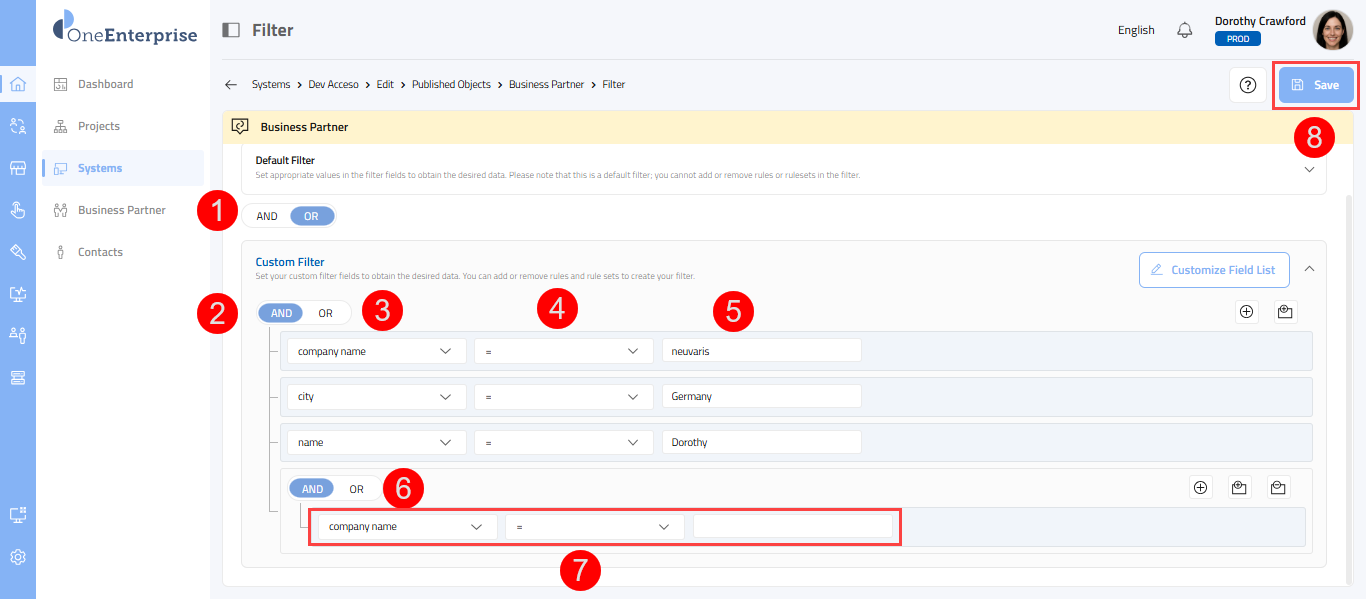This screenshot has height=599, width=1366.
Task: Click the settings gear icon
Action: (x=17, y=557)
